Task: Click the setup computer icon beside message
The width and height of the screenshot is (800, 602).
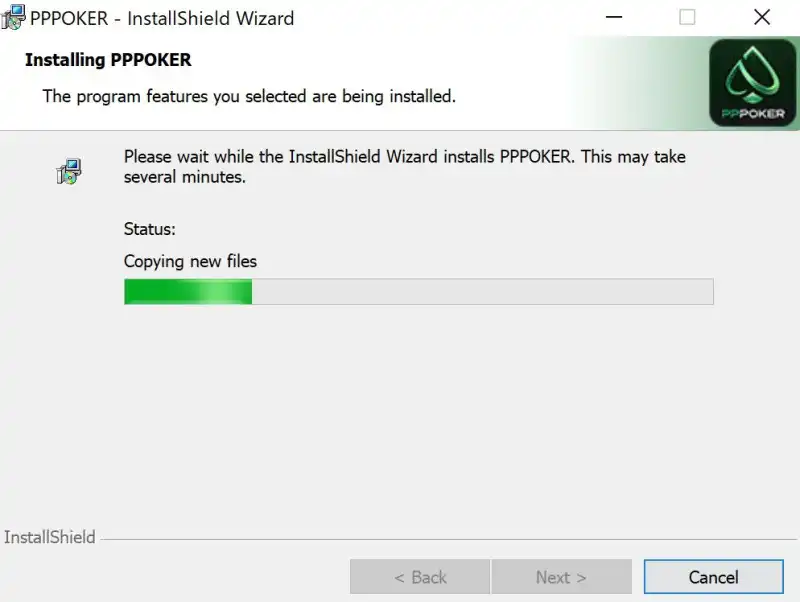Action: [x=68, y=171]
